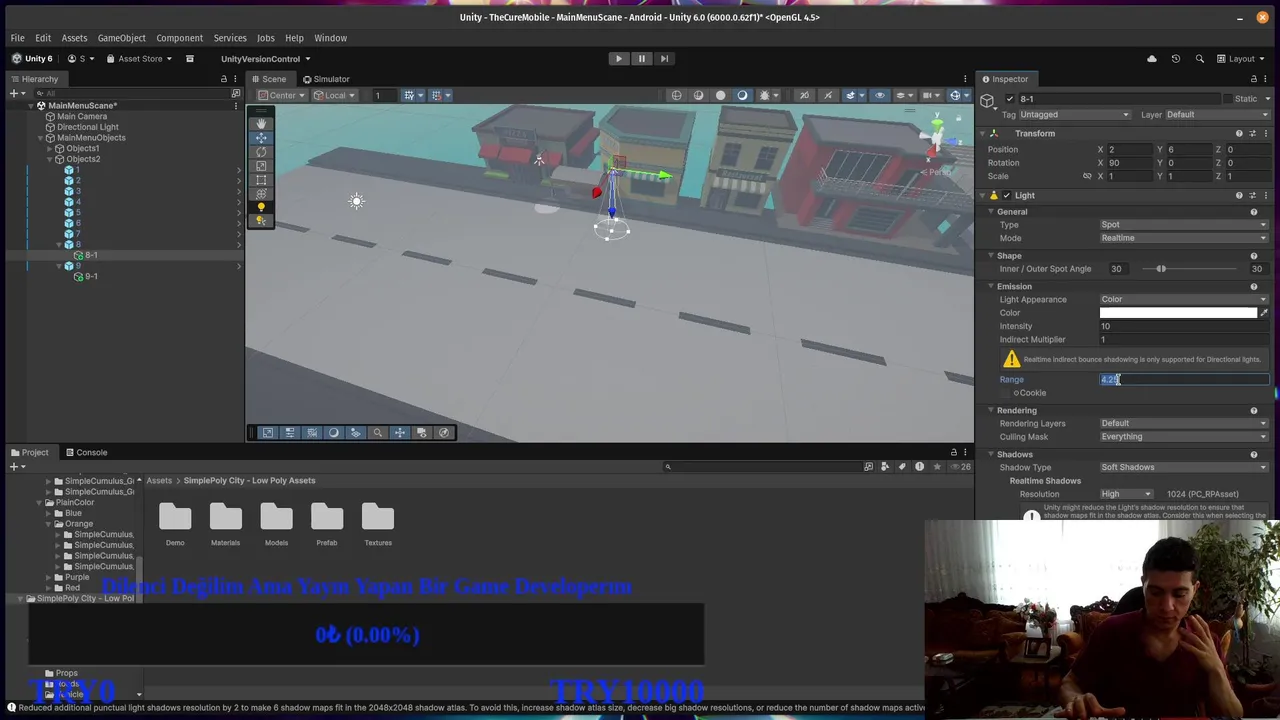Open the GameObject menu
Image resolution: width=1280 pixels, height=720 pixels.
click(122, 38)
